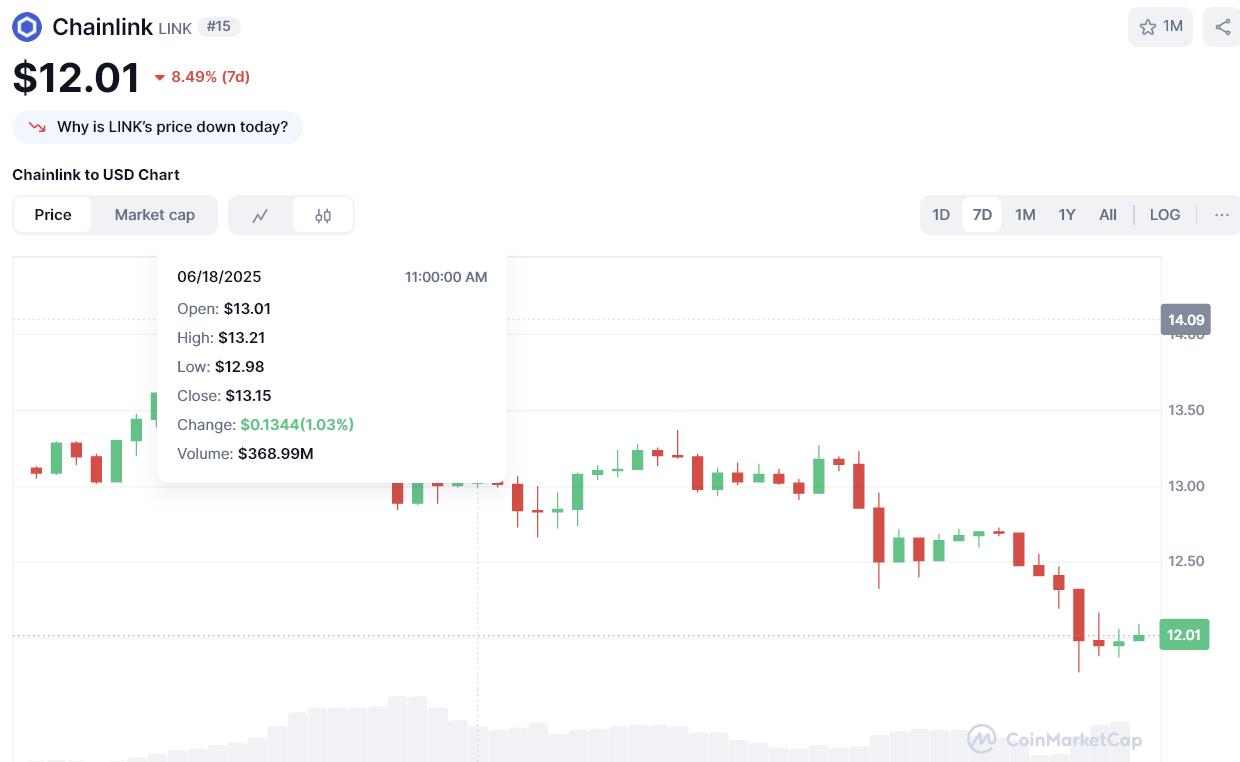Select the Price tab
Screen dimensions: 1240x762
tap(53, 215)
